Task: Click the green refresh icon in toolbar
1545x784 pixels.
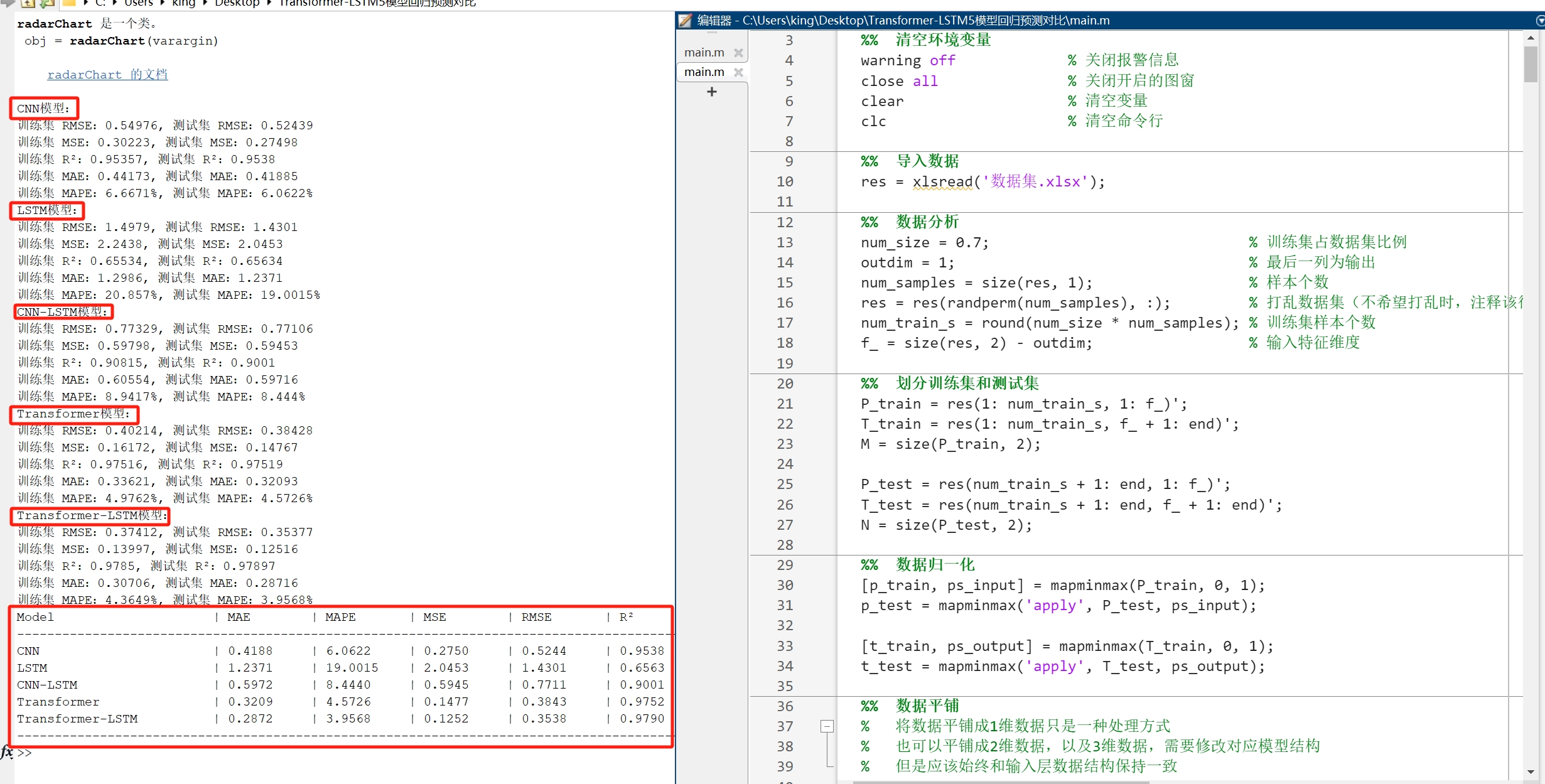Action: [46, 4]
